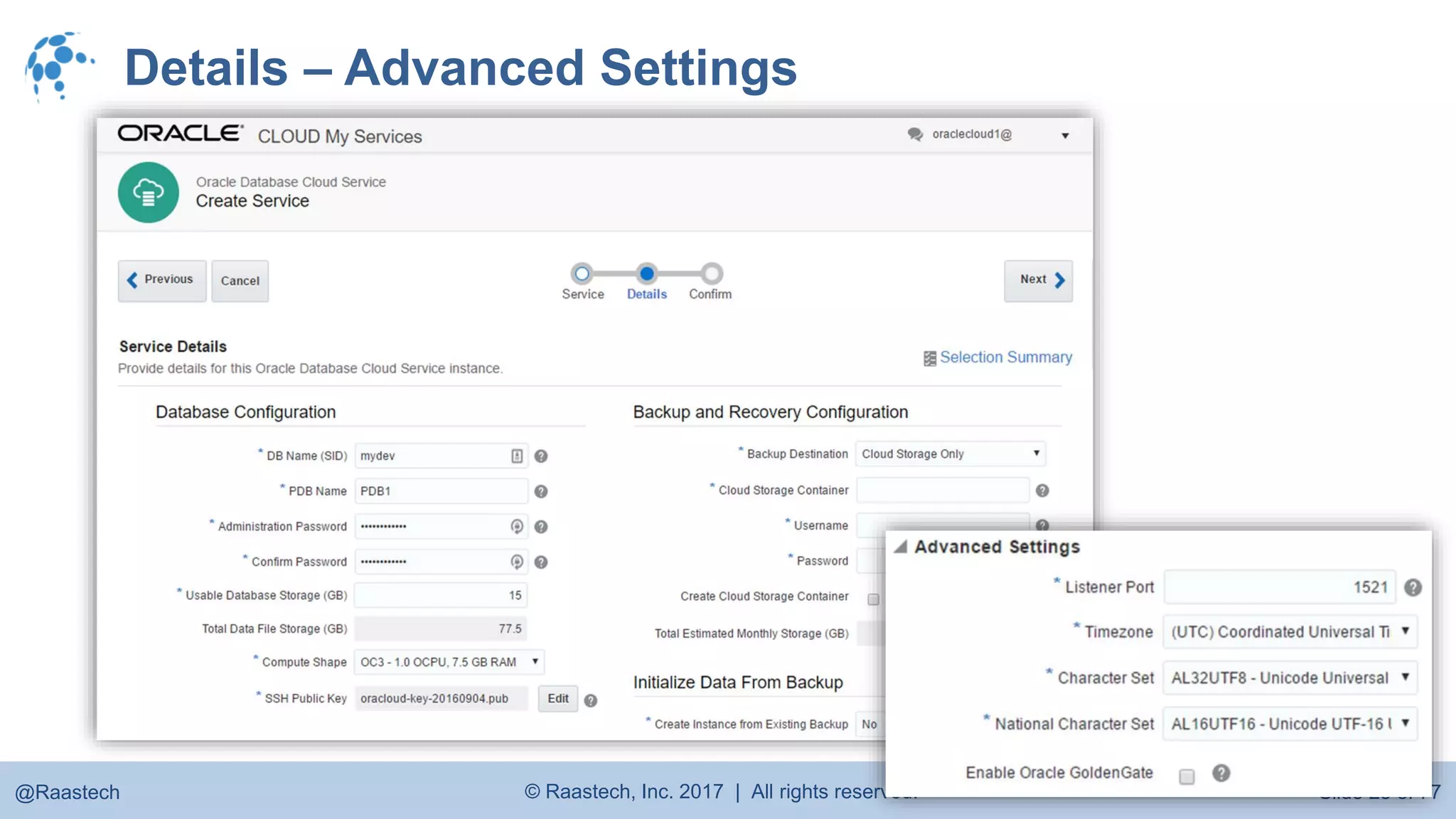1456x819 pixels.
Task: Check the Create Cloud Storage Container box
Action: coord(873,599)
